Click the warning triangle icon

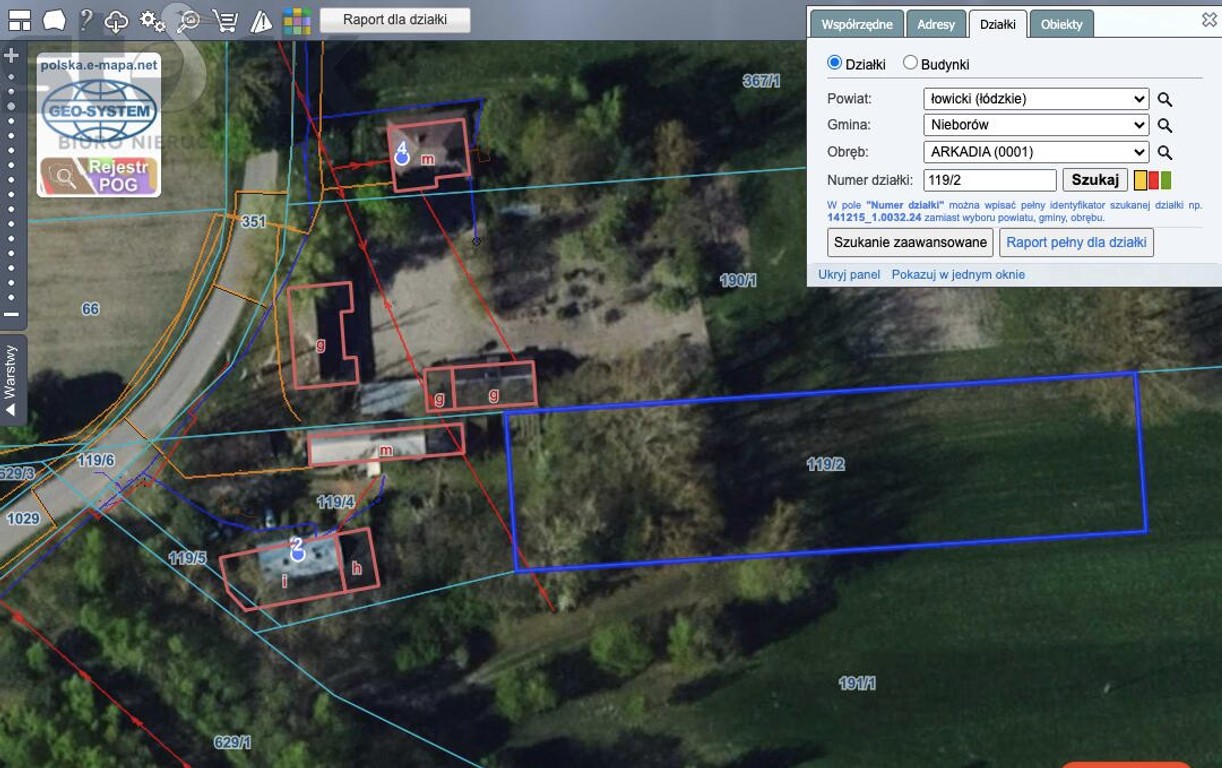(261, 21)
